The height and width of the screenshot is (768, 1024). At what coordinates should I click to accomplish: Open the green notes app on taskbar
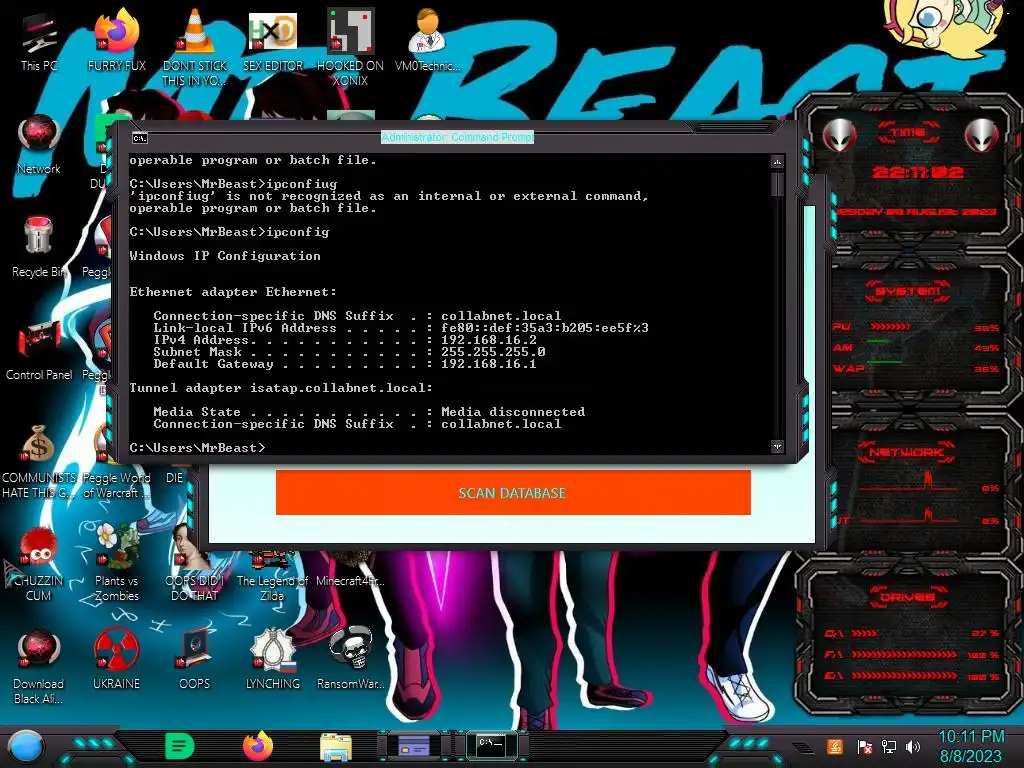[180, 746]
